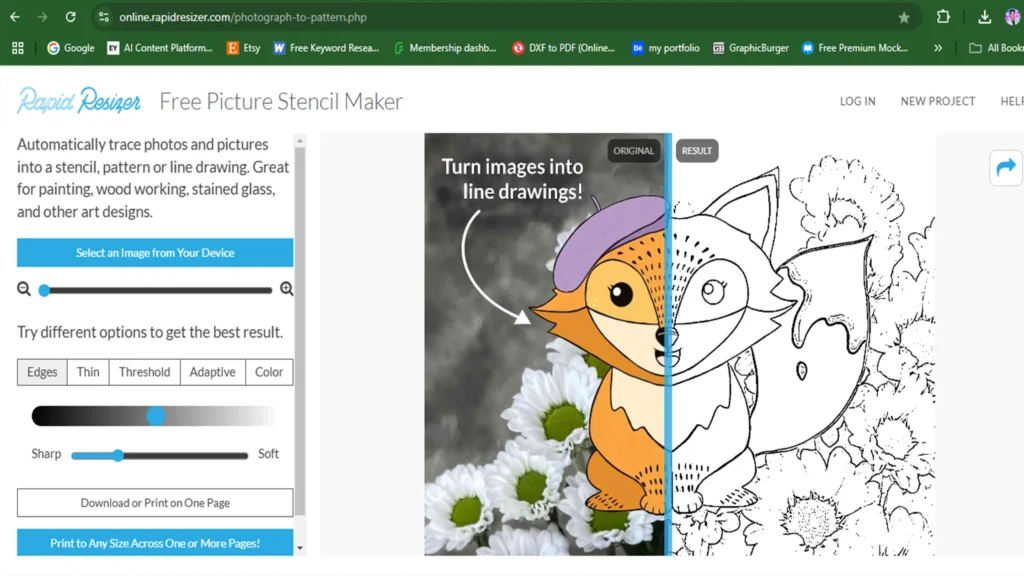Switch to the Thin tracing mode
The image size is (1024, 576).
88,372
